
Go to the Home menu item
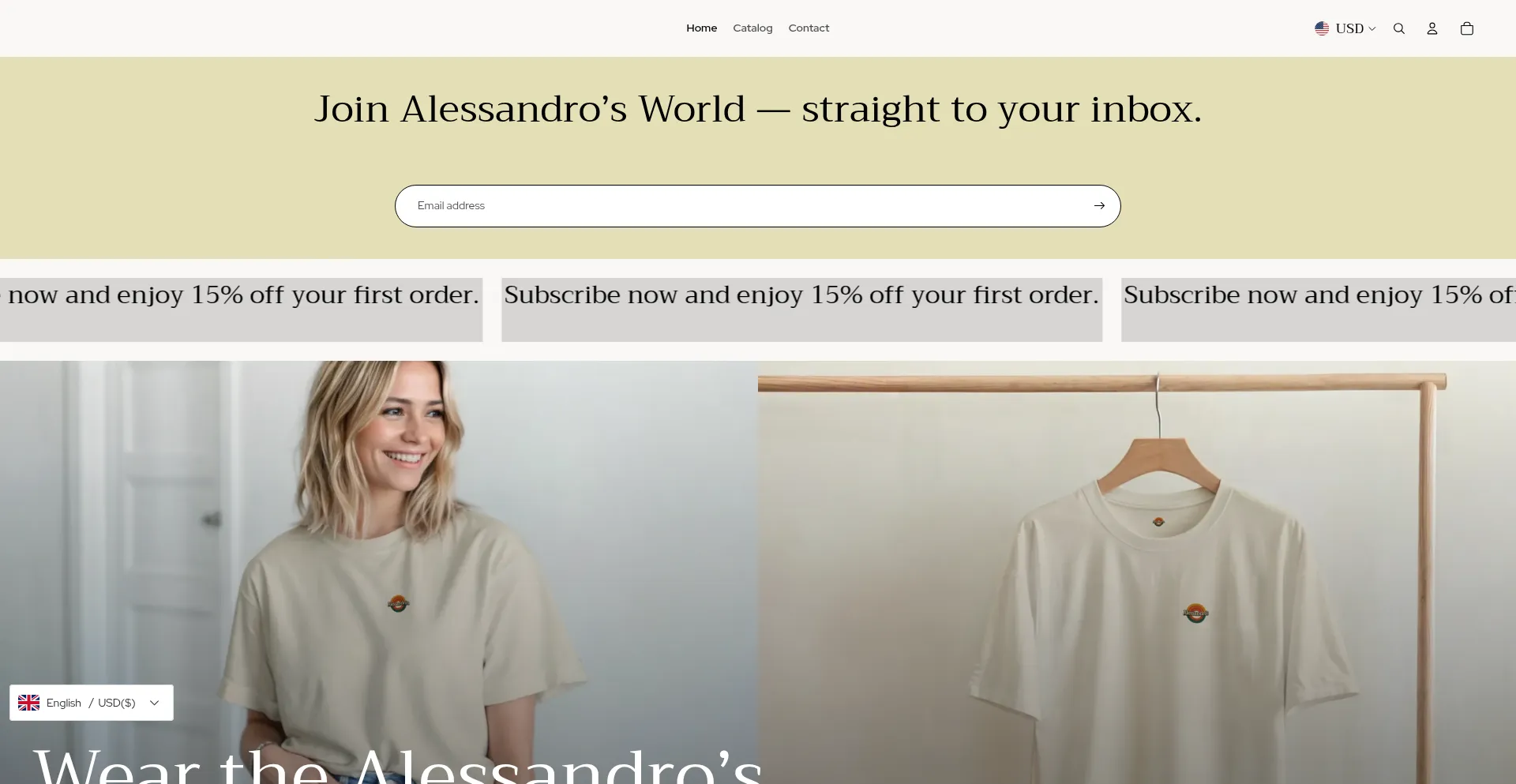[x=701, y=28]
